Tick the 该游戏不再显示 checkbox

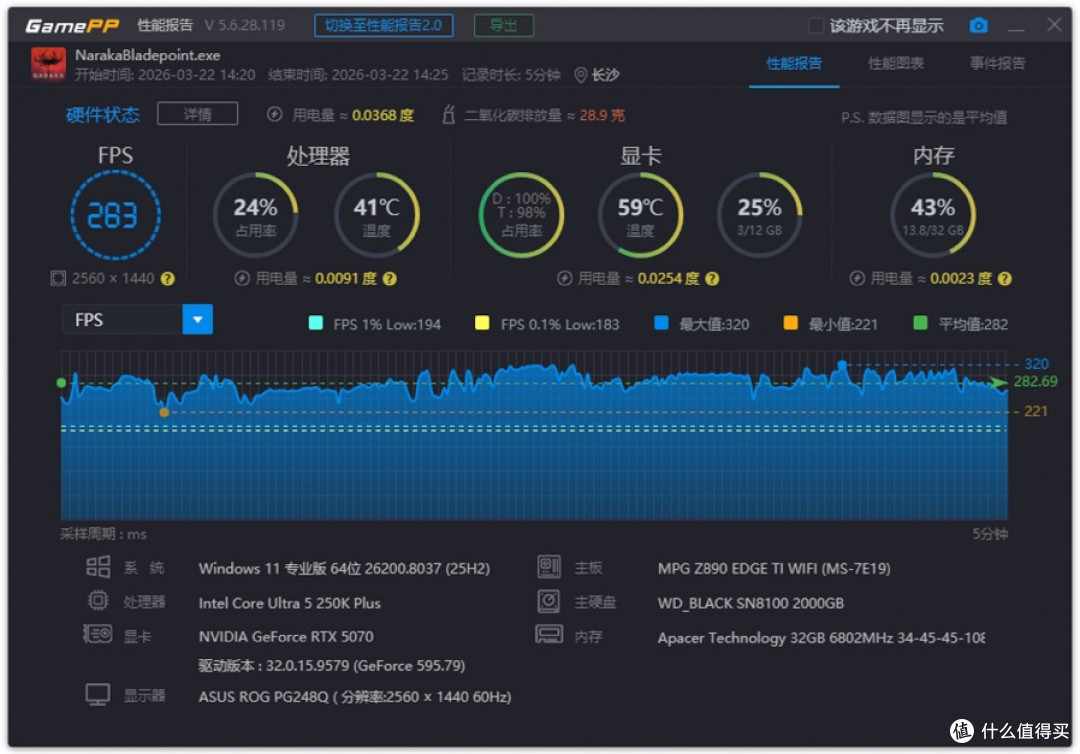point(816,26)
